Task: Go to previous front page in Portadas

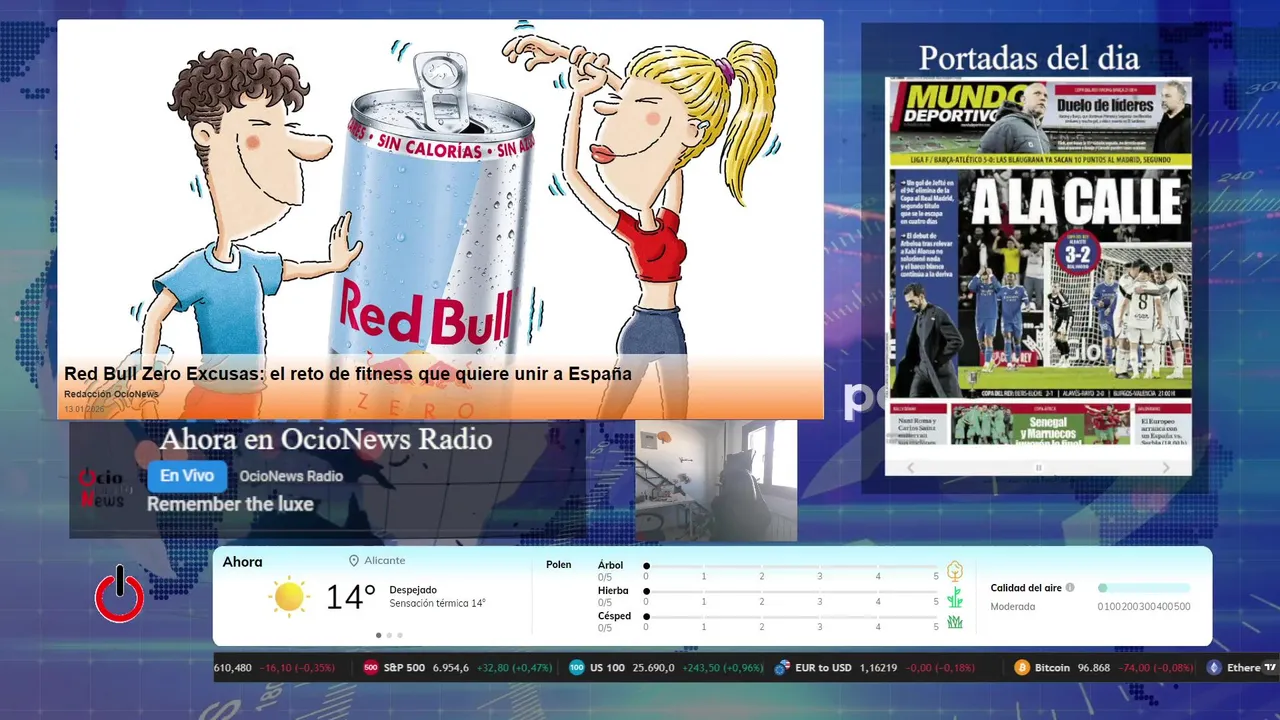Action: (910, 467)
